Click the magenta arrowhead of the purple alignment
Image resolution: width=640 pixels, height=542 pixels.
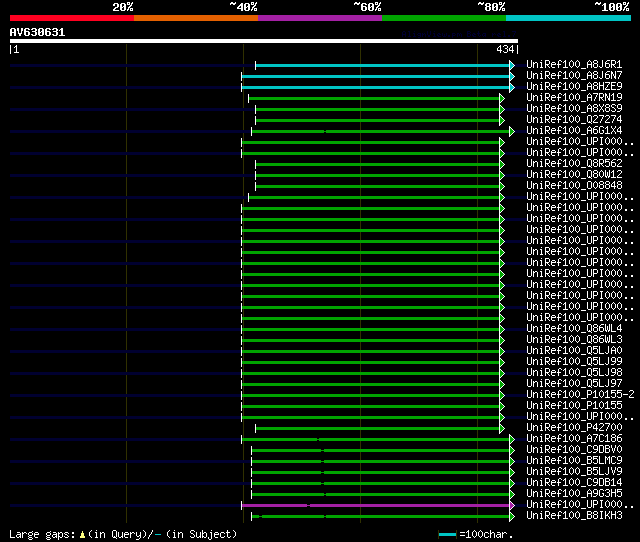[x=512, y=506]
